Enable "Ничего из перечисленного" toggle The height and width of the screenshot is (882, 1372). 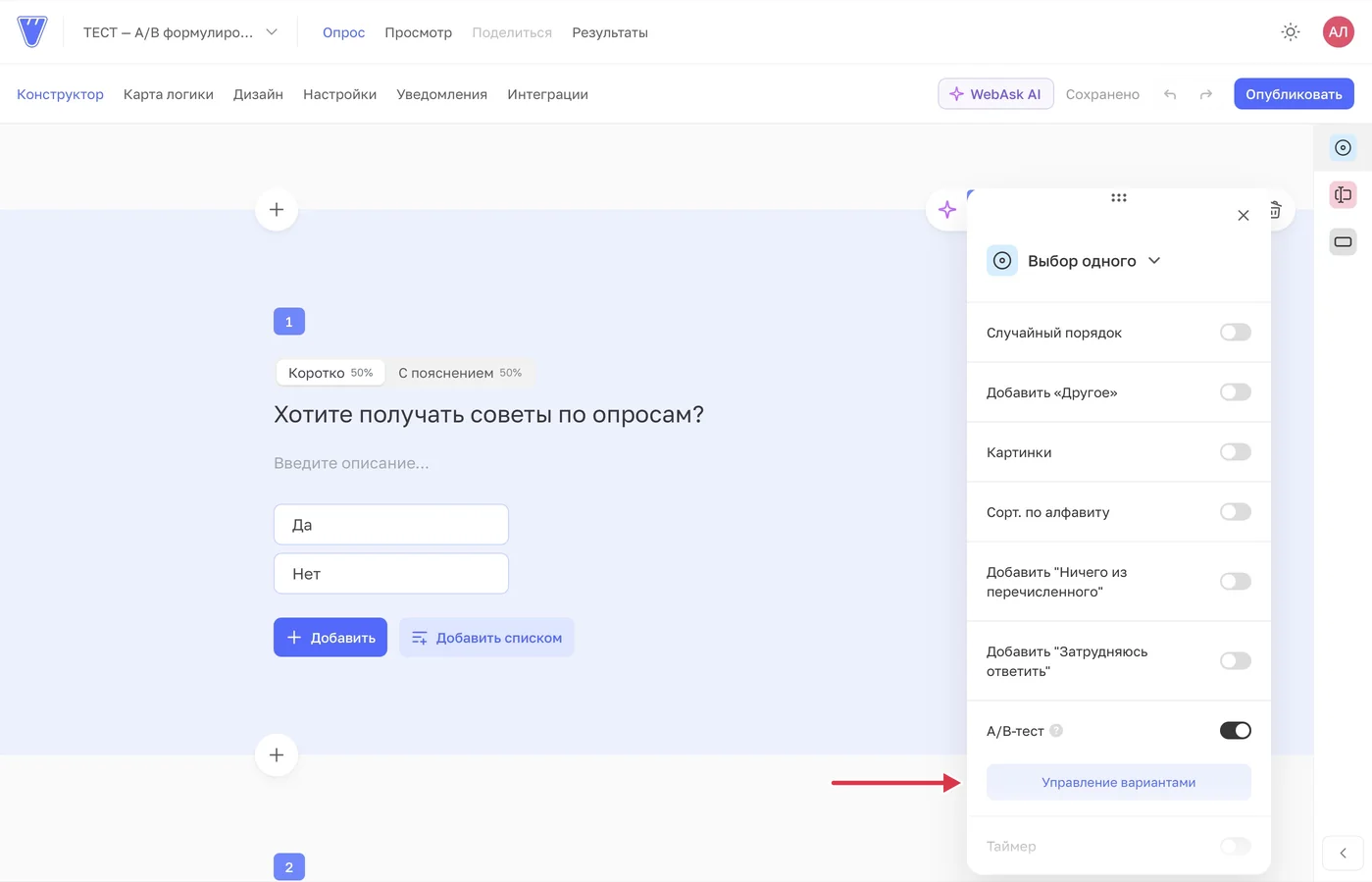click(1236, 582)
